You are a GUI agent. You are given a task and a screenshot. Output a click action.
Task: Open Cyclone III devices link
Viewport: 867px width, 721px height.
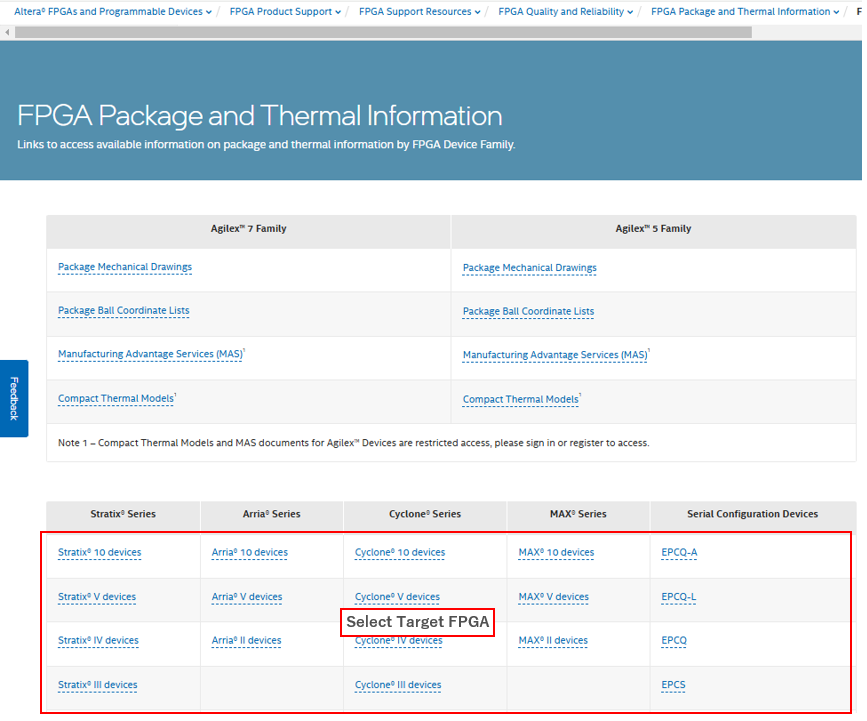pyautogui.click(x=398, y=685)
